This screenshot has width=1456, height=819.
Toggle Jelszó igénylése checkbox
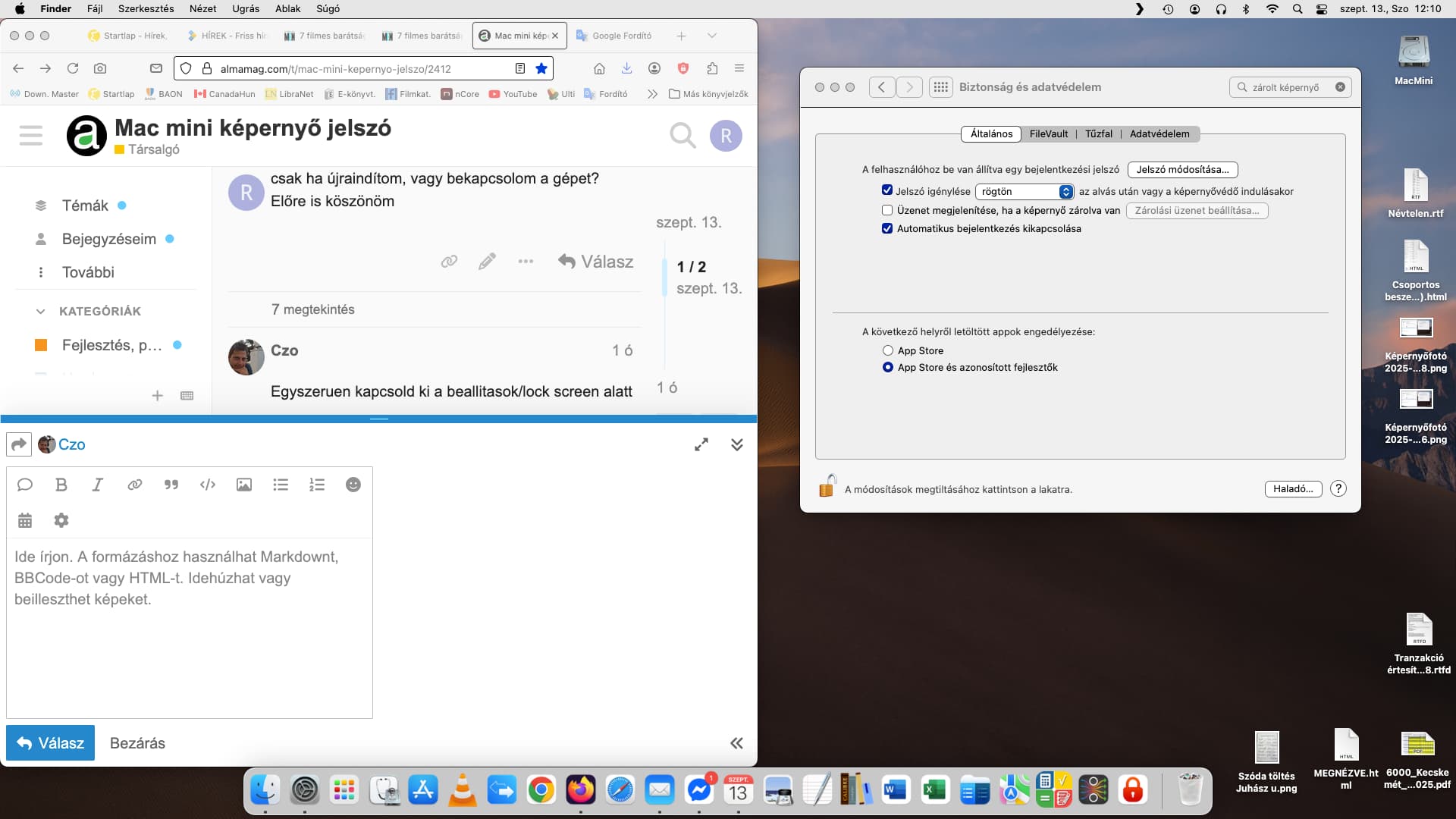(x=887, y=191)
